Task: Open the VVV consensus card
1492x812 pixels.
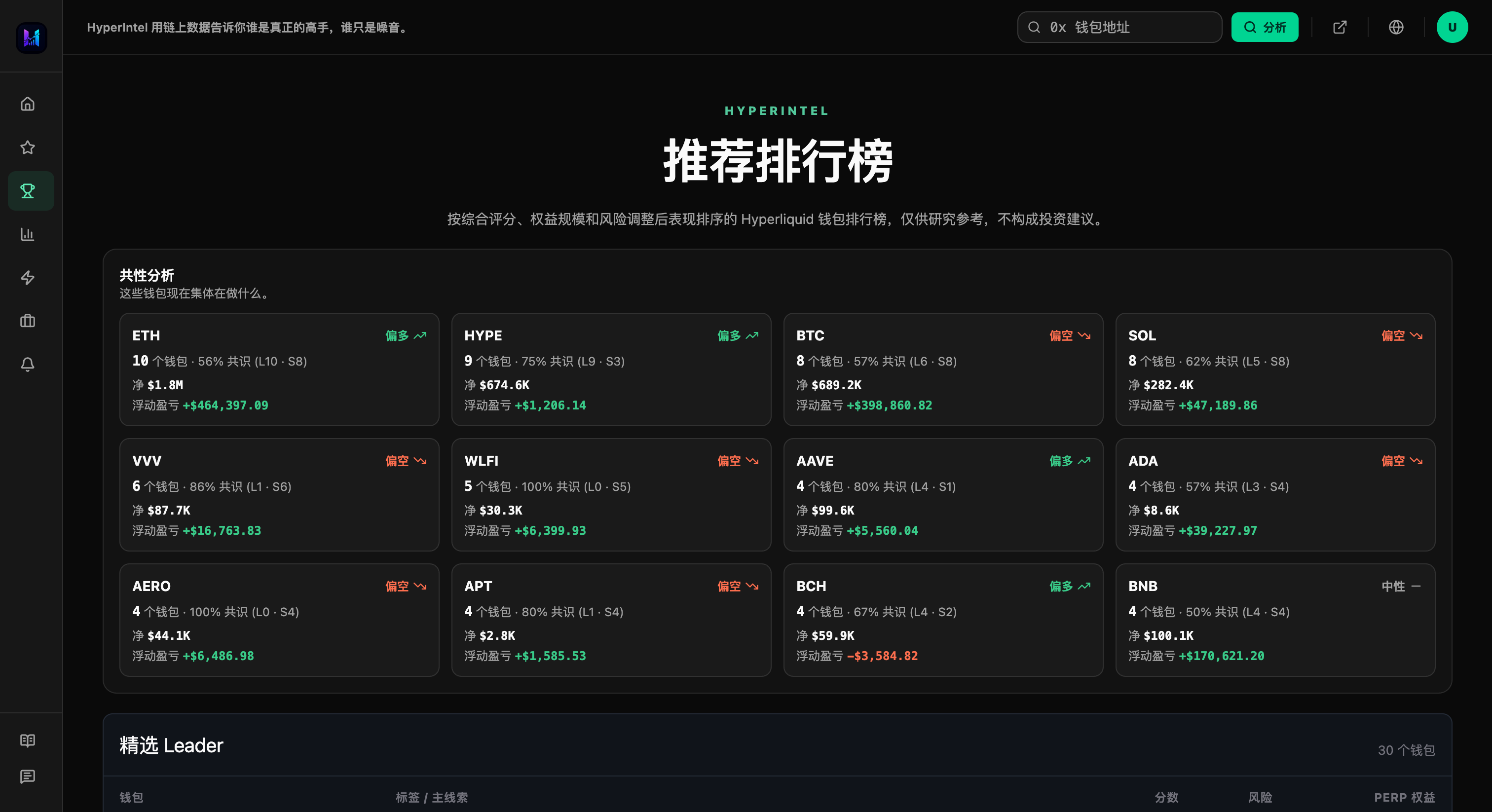Action: tap(279, 495)
